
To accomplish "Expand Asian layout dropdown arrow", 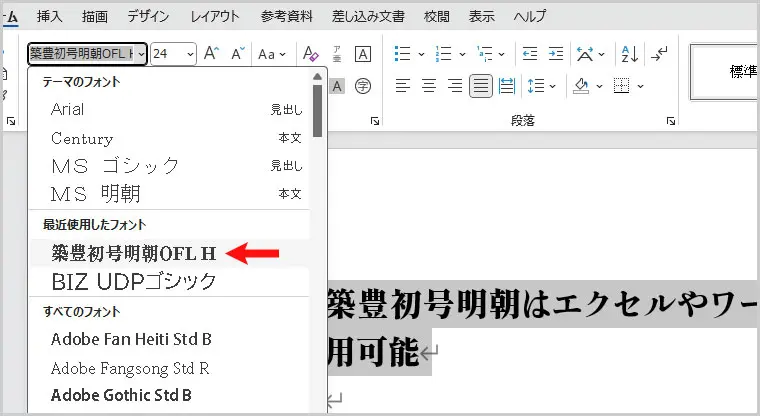I will tap(602, 54).
